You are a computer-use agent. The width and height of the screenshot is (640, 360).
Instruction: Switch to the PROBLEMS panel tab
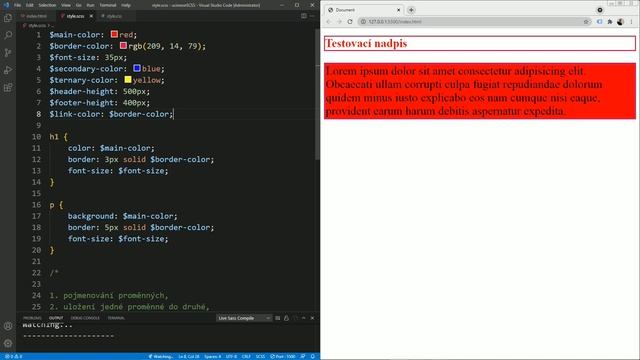point(32,318)
